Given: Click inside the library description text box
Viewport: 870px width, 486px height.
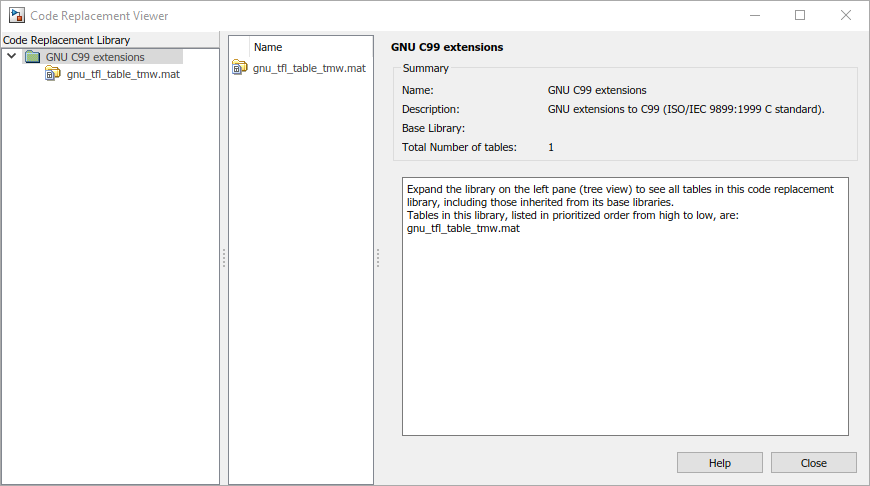Looking at the screenshot, I should [x=625, y=330].
